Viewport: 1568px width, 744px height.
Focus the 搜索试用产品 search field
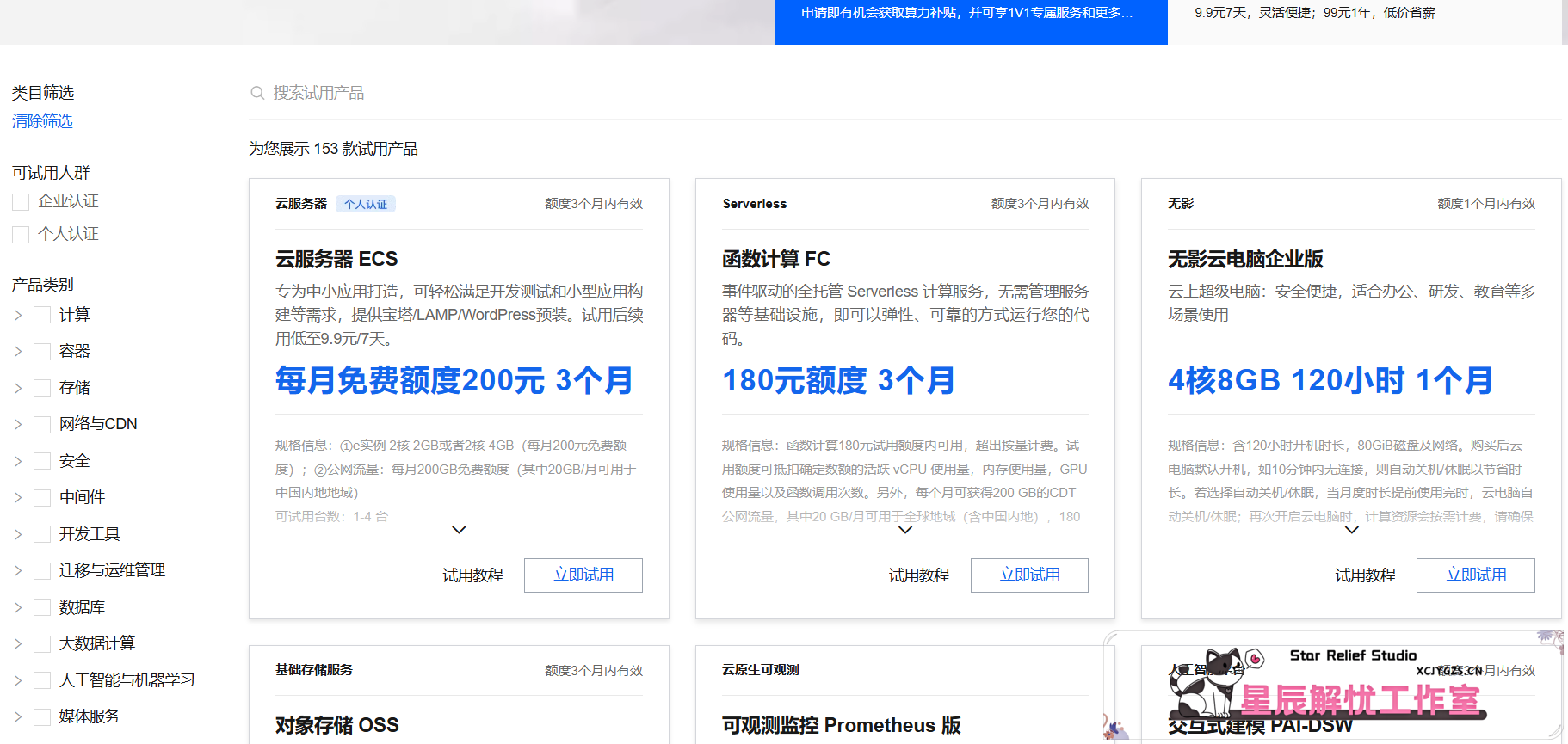pos(602,93)
